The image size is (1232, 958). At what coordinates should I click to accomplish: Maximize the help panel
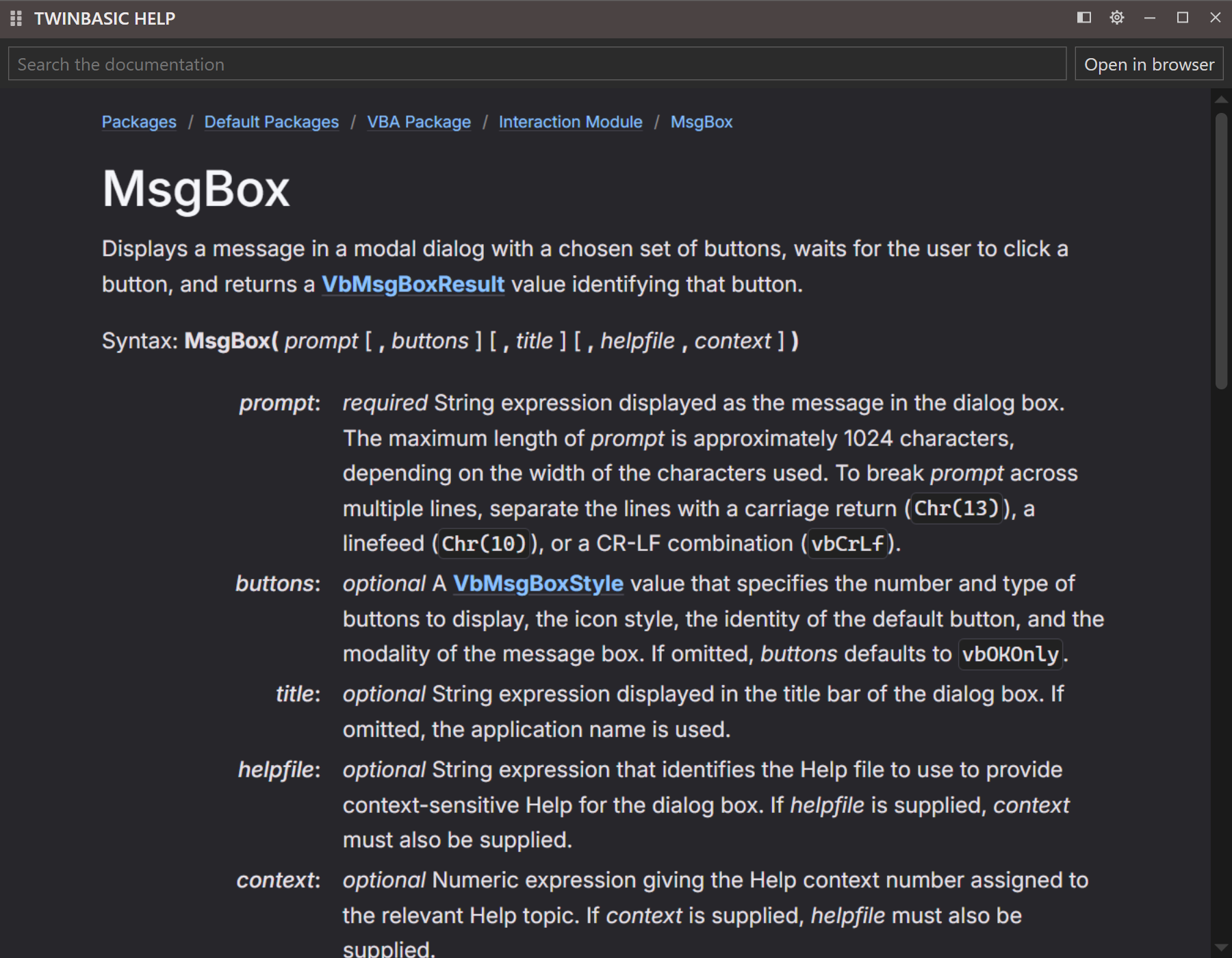(x=1183, y=18)
